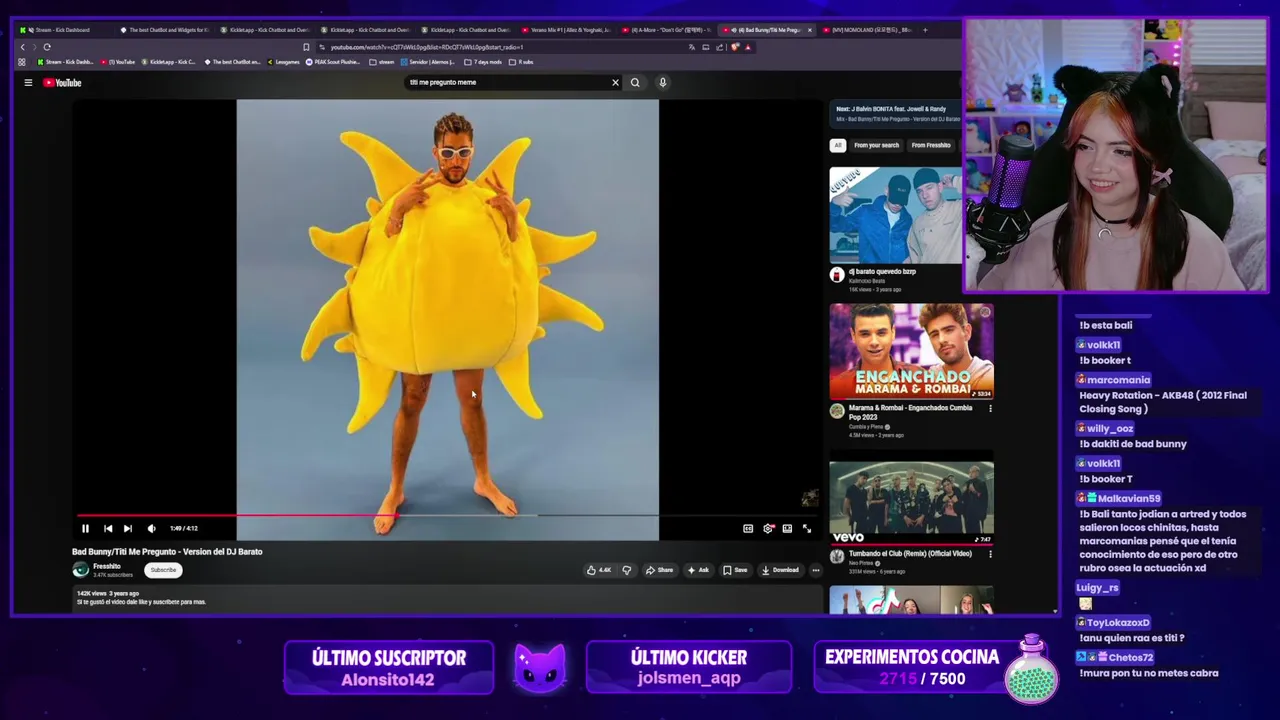Open 'dj barato quevedo bzrp' thumbnail
This screenshot has height=720, width=1280.
pyautogui.click(x=895, y=214)
